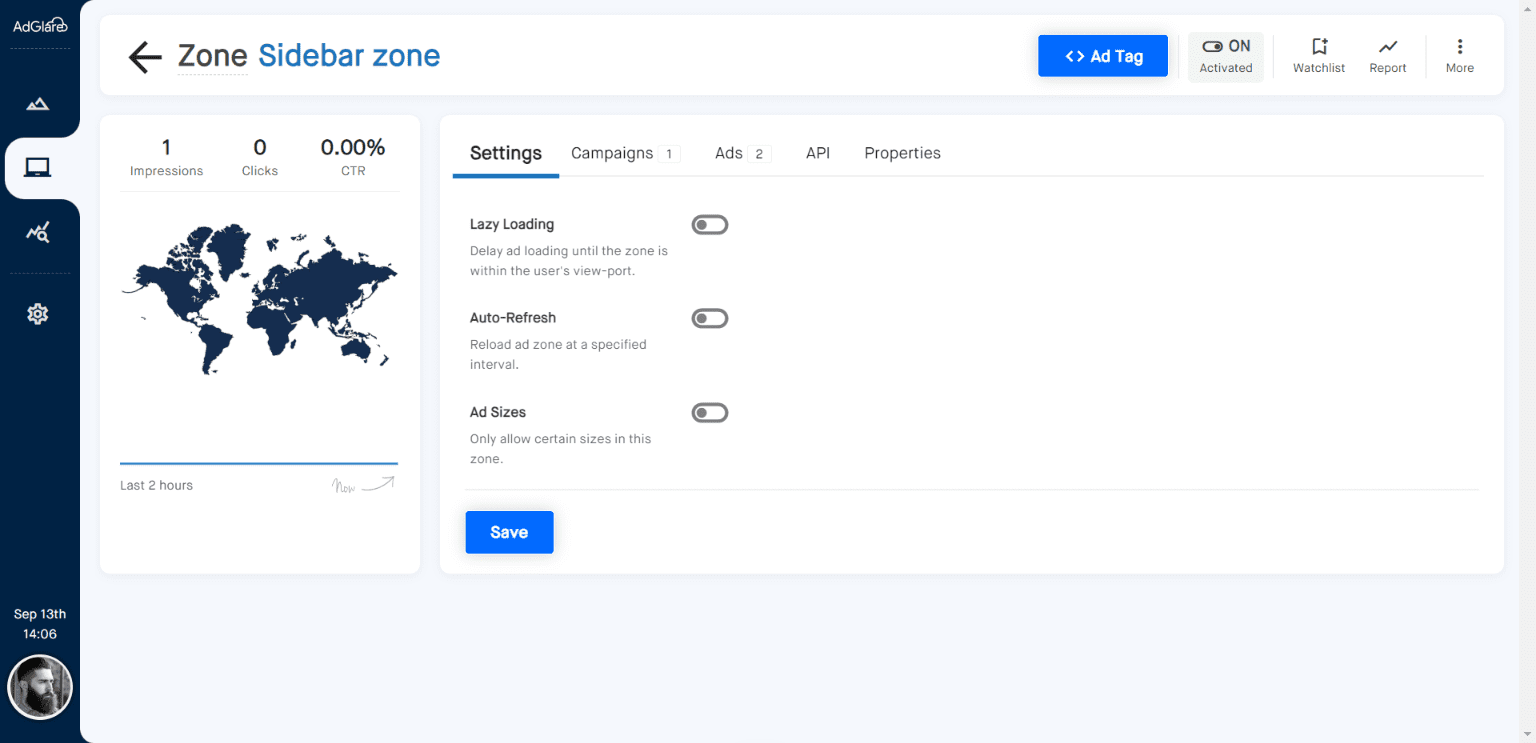This screenshot has width=1536, height=743.
Task: Enable Lazy Loading for the zone
Action: pos(710,224)
